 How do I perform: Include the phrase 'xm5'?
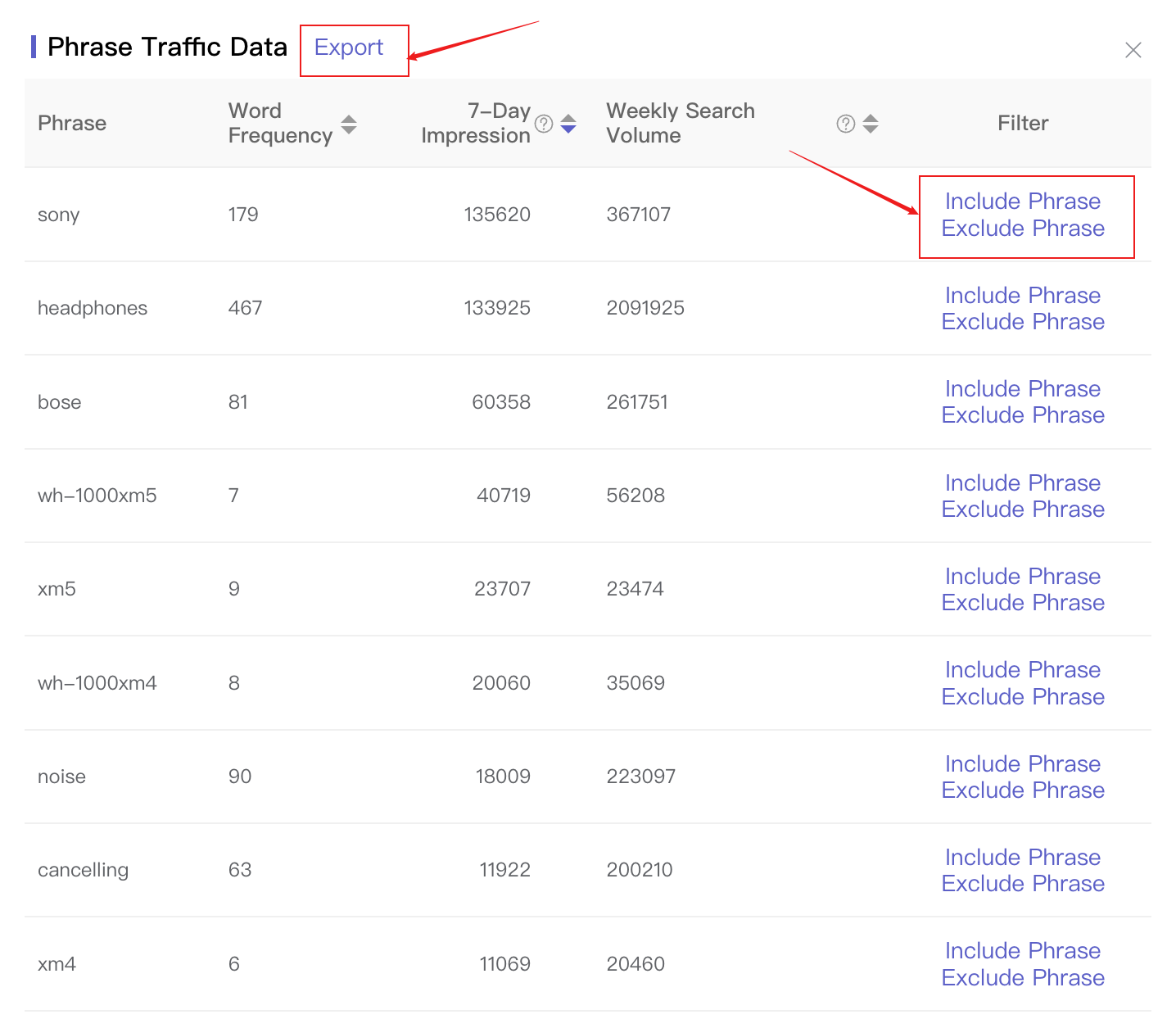(x=1022, y=576)
